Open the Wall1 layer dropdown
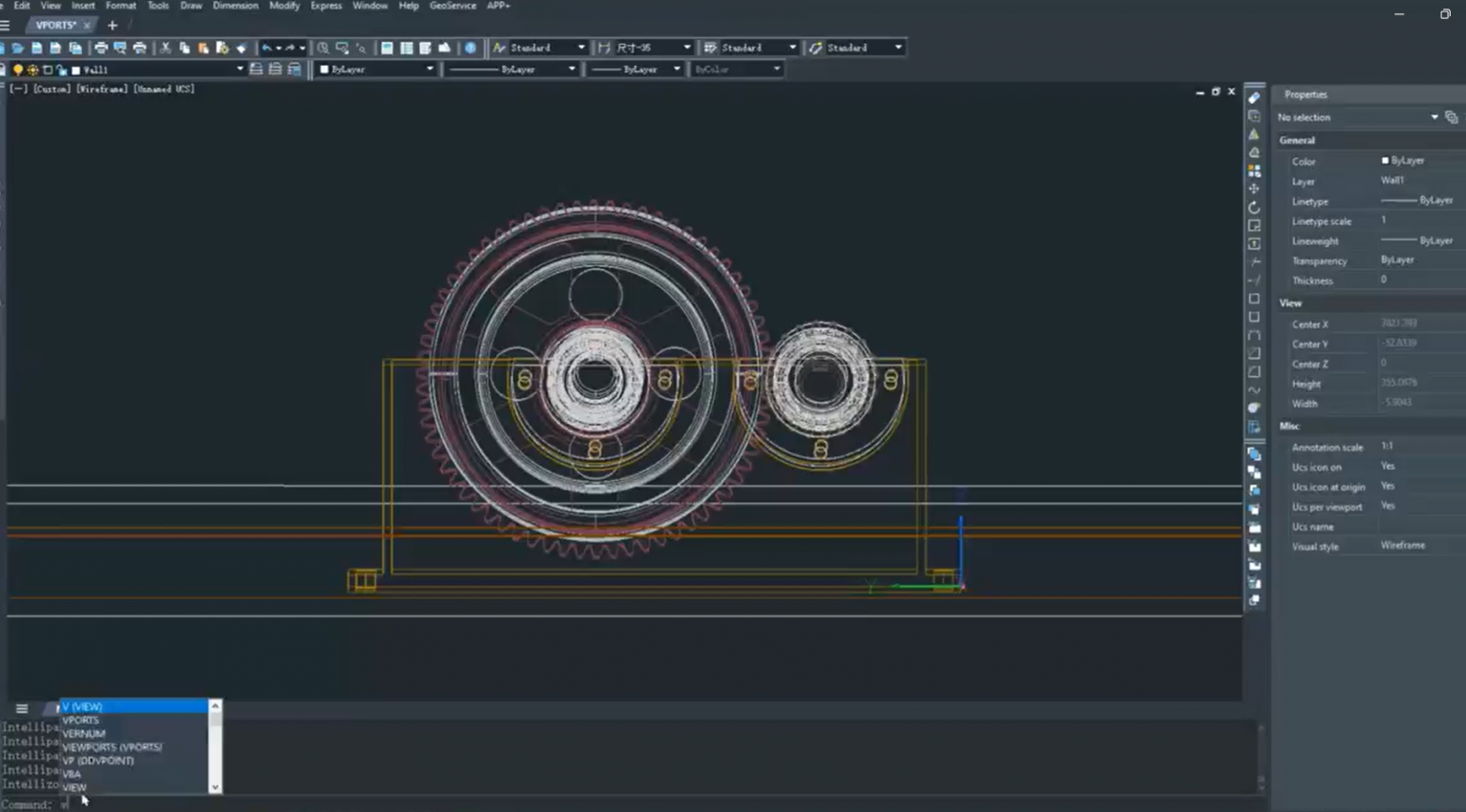This screenshot has height=812, width=1466. pyautogui.click(x=240, y=70)
